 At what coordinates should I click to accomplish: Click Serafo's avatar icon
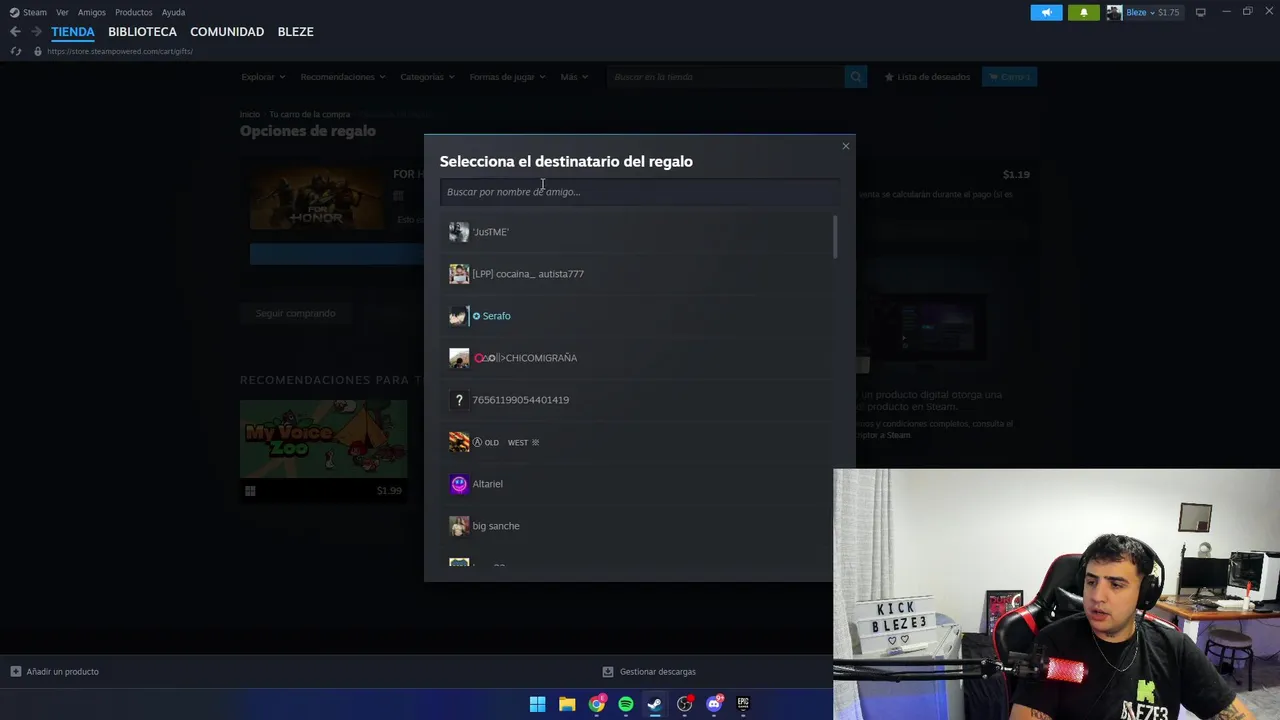coord(458,316)
